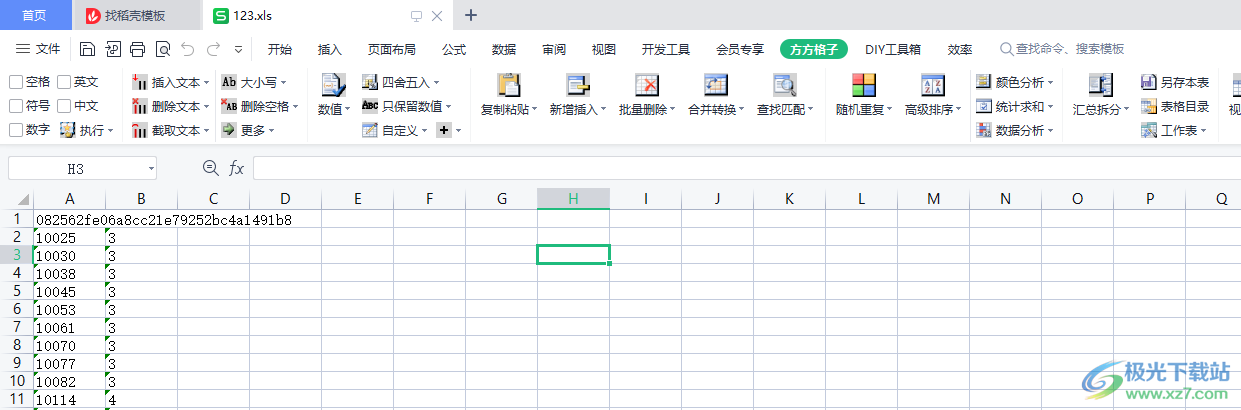Click the save icon in quick toolbar

pos(87,49)
